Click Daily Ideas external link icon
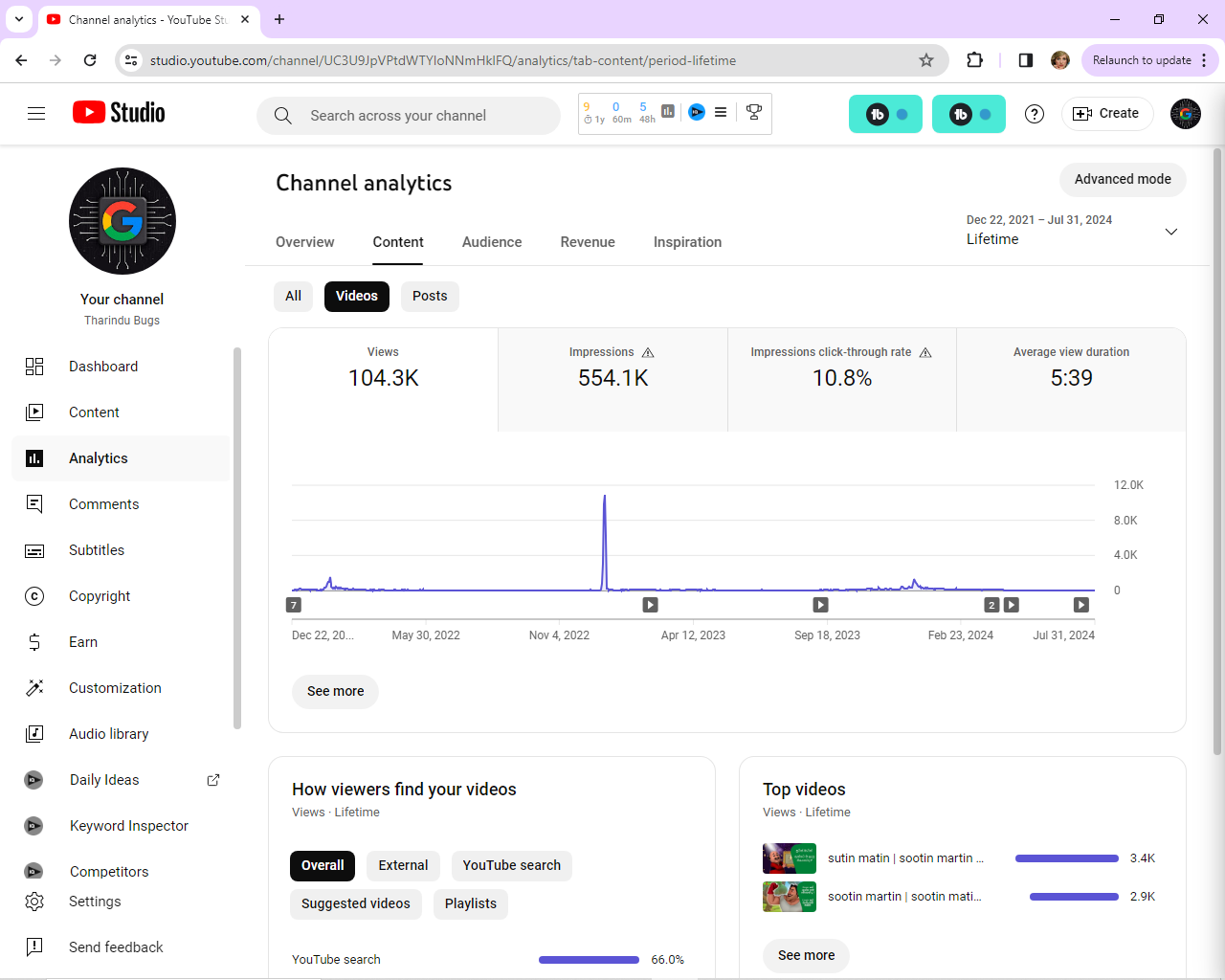 [x=213, y=780]
